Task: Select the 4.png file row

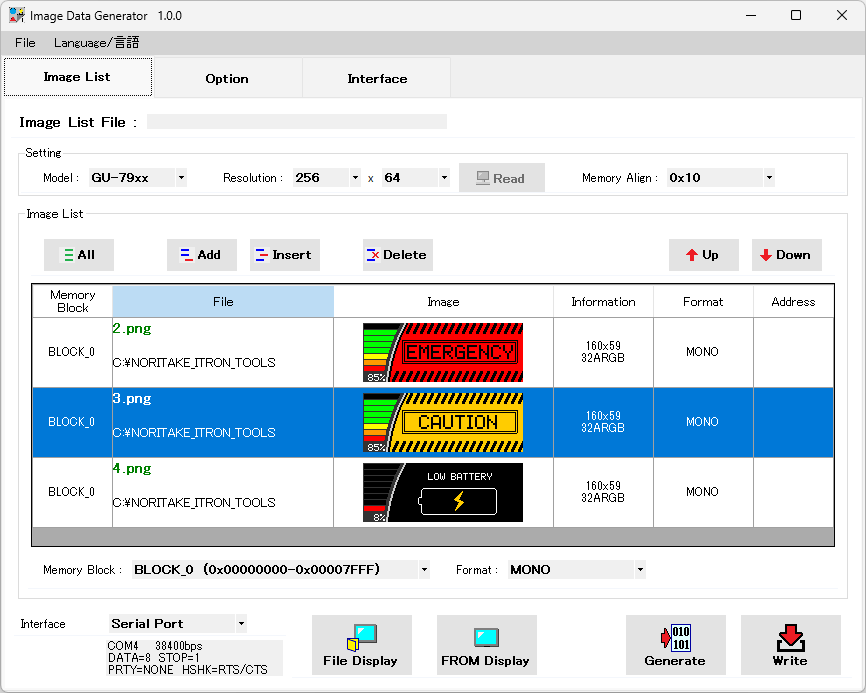Action: pyautogui.click(x=222, y=492)
